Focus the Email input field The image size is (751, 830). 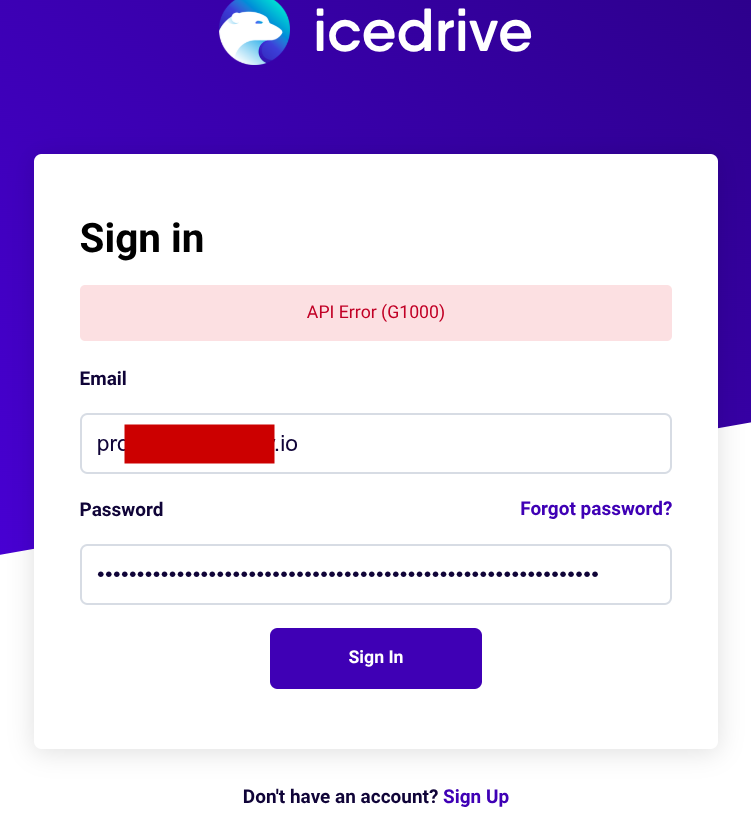tap(480, 443)
